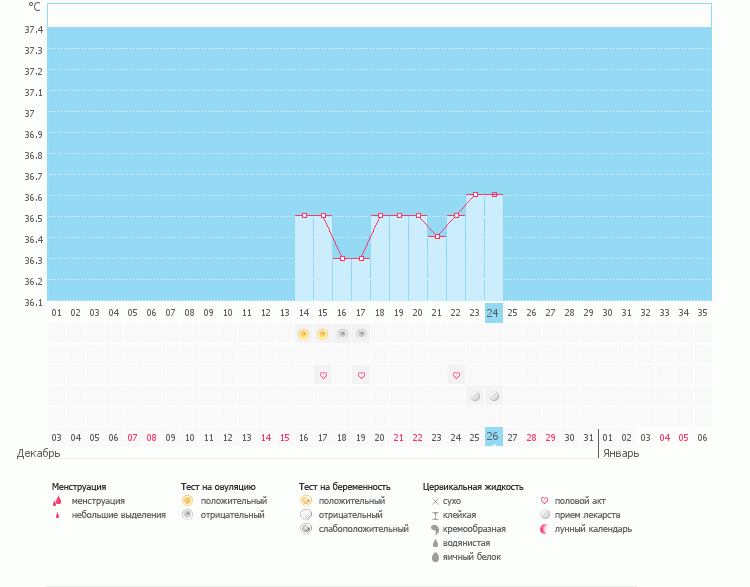Click the negative ovulation test icon on day 17
Image resolution: width=750 pixels, height=587 pixels.
coord(361,334)
